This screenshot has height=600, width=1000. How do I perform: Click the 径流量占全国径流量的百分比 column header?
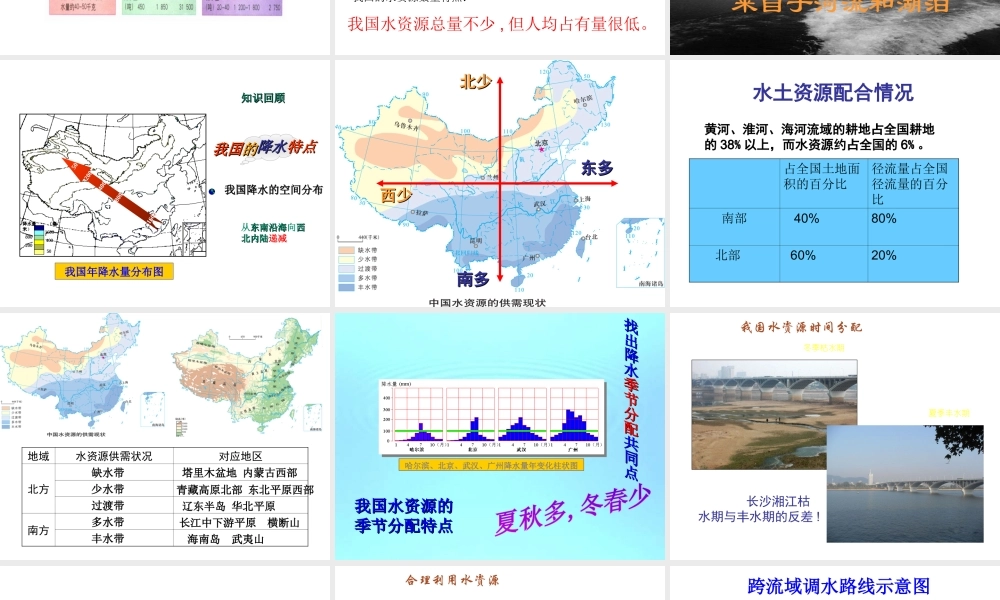(x=913, y=184)
